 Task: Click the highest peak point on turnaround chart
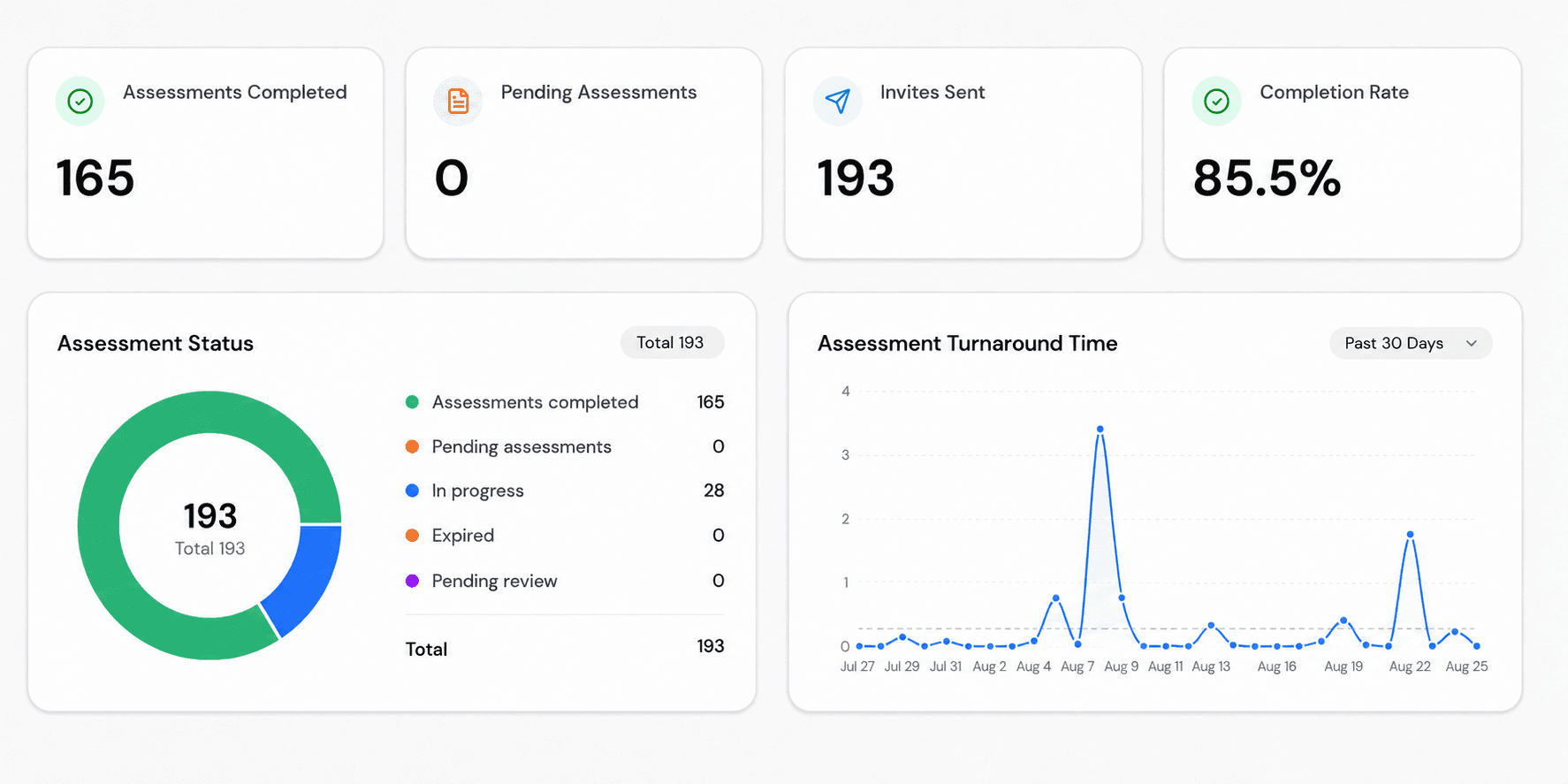pos(1100,430)
